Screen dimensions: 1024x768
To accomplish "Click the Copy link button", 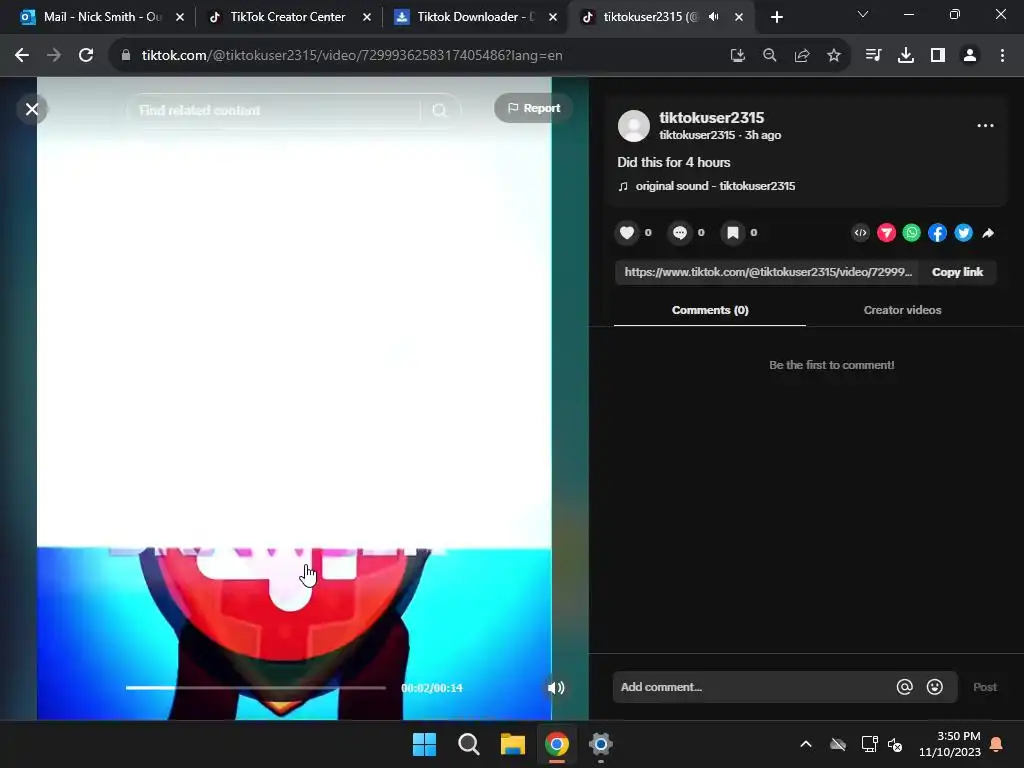I will pyautogui.click(x=957, y=272).
